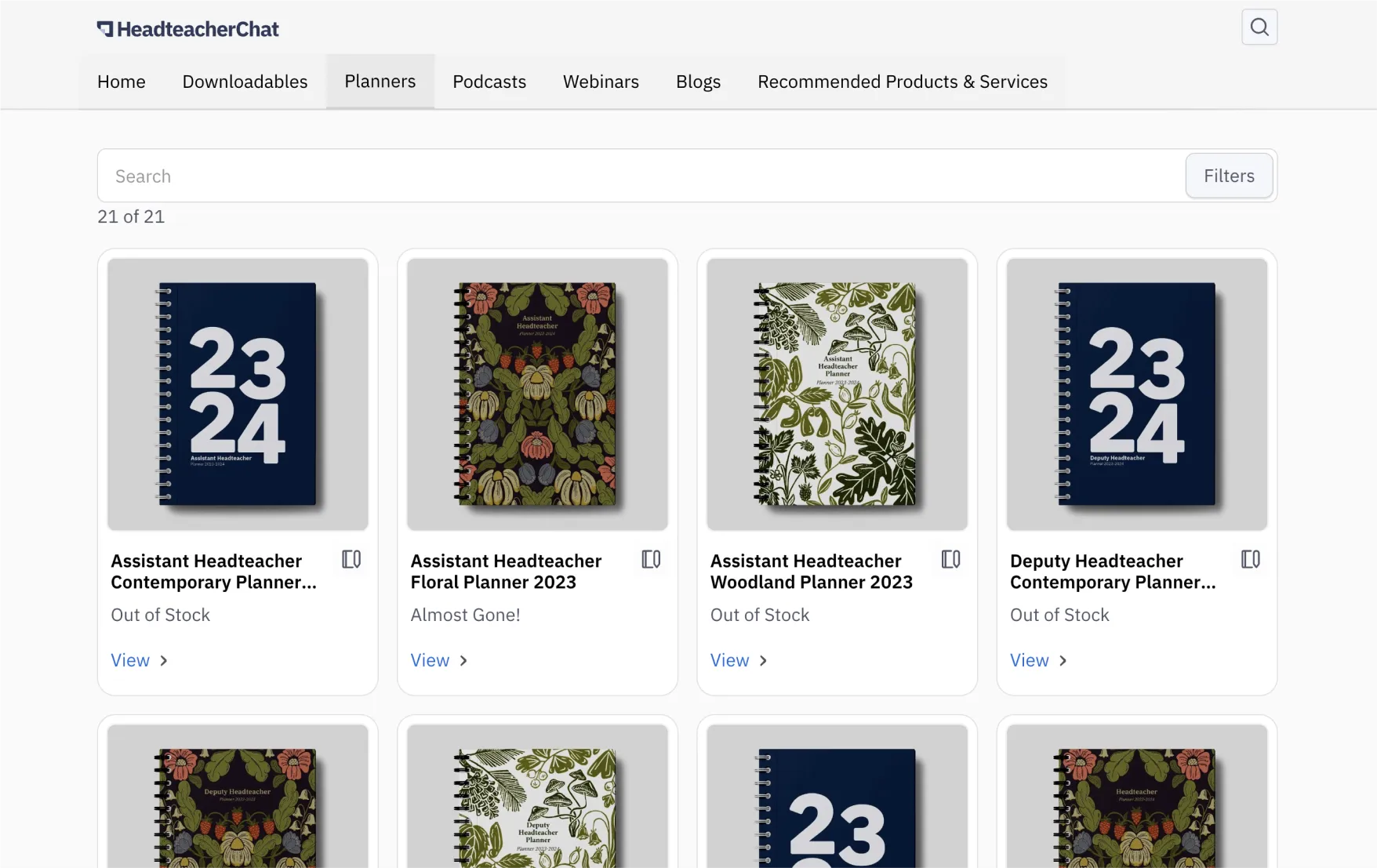Open preview icon on Woodland Planner 2023 card

pyautogui.click(x=950, y=559)
